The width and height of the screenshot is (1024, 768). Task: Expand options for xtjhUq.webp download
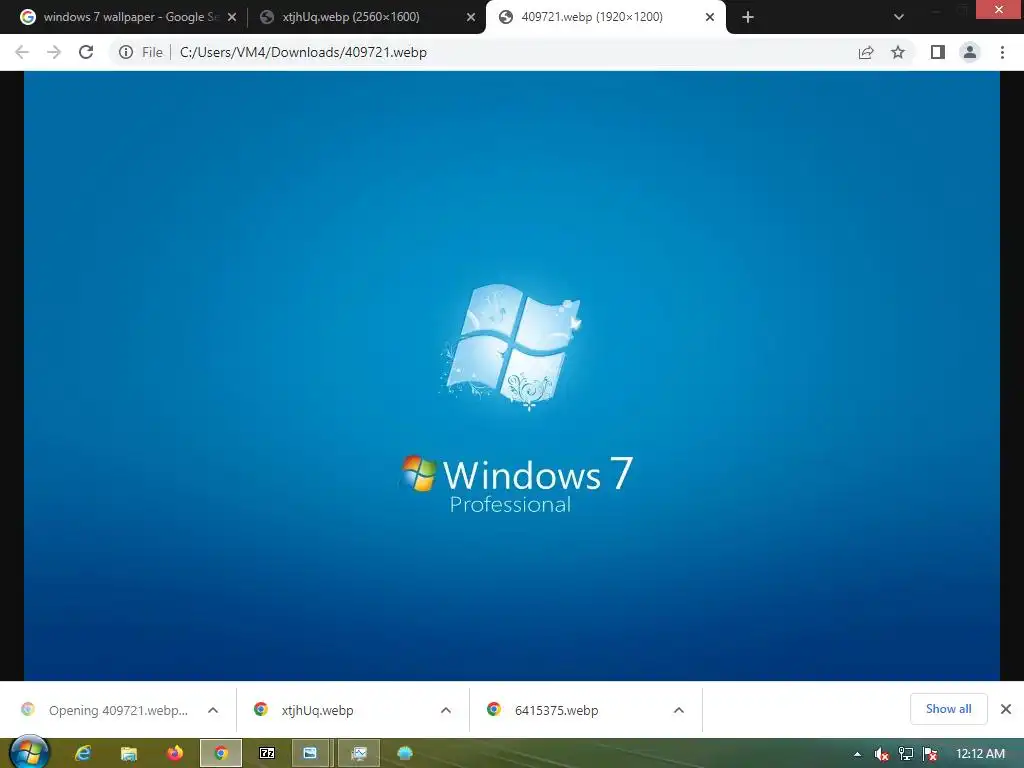click(446, 710)
